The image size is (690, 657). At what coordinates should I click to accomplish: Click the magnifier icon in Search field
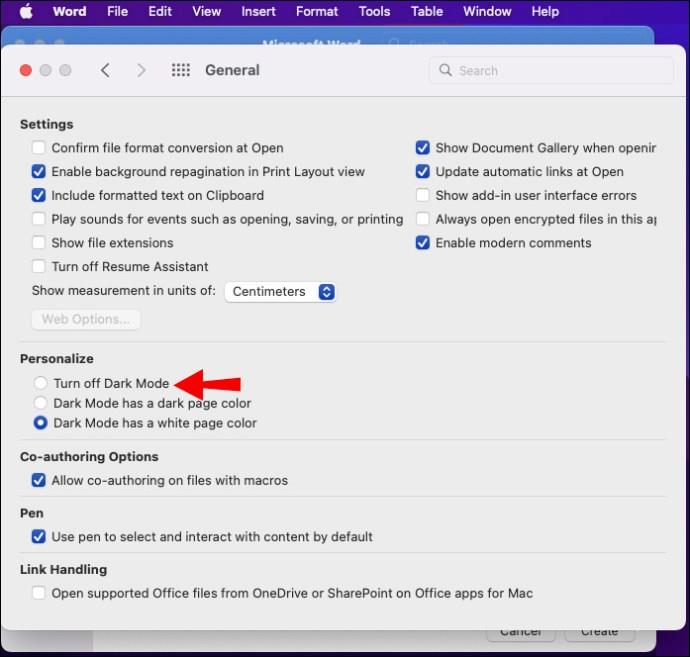tap(445, 70)
